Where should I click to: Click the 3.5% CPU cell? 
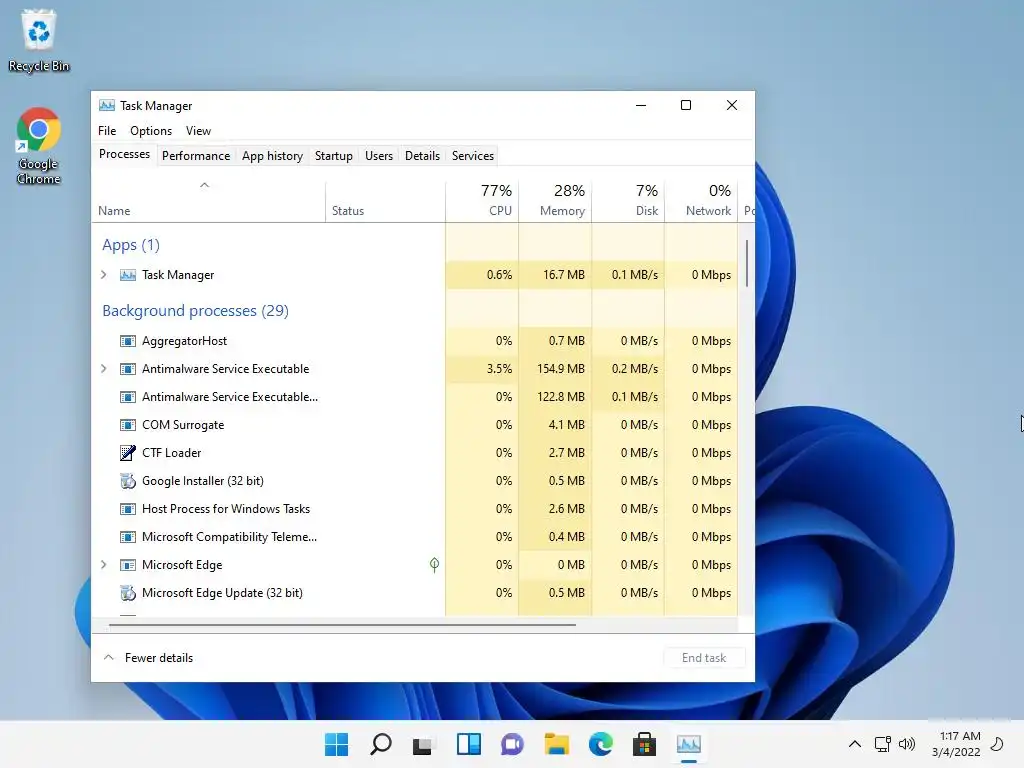coord(482,369)
